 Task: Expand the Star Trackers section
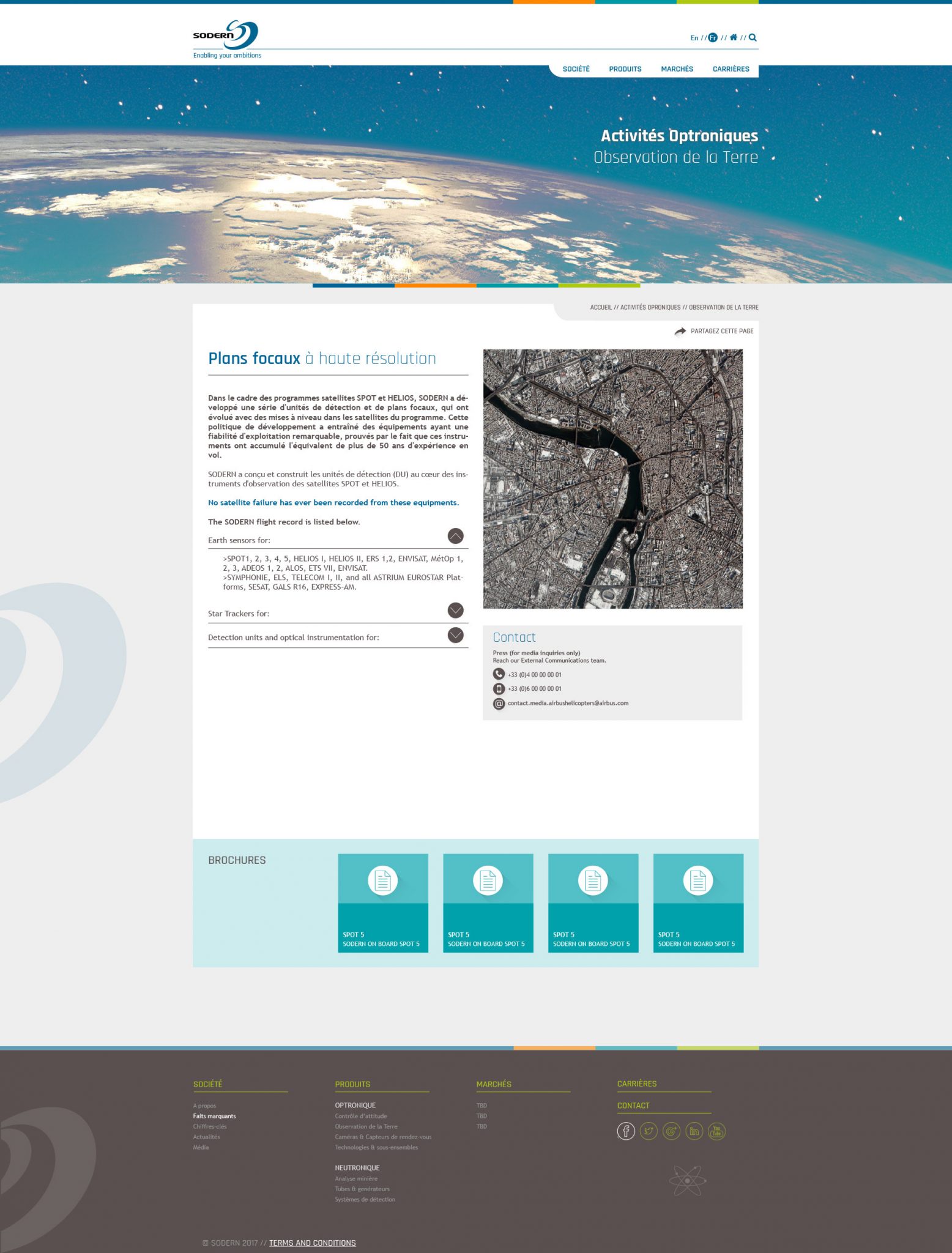455,610
